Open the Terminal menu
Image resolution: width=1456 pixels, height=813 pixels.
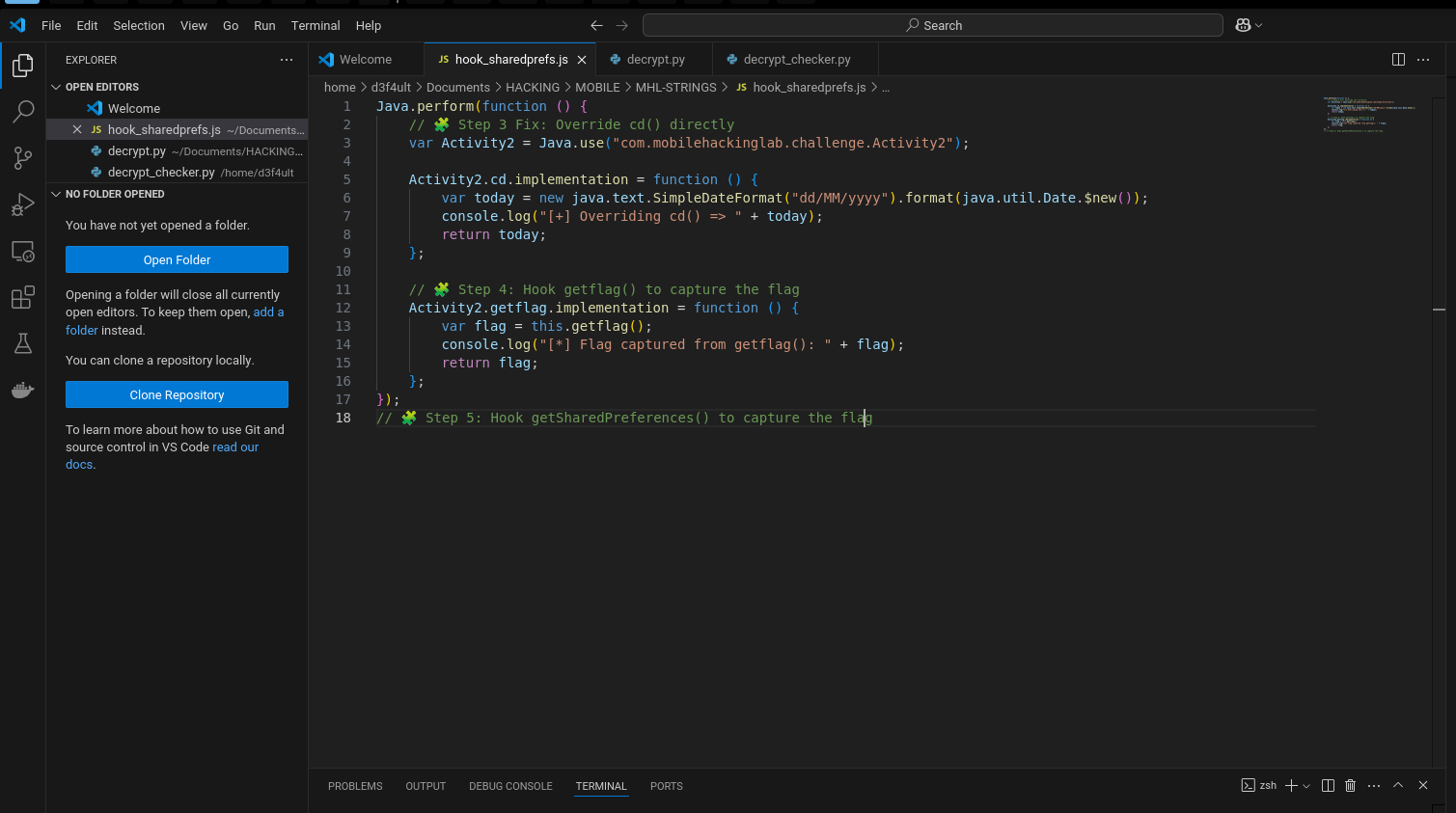pyautogui.click(x=316, y=25)
